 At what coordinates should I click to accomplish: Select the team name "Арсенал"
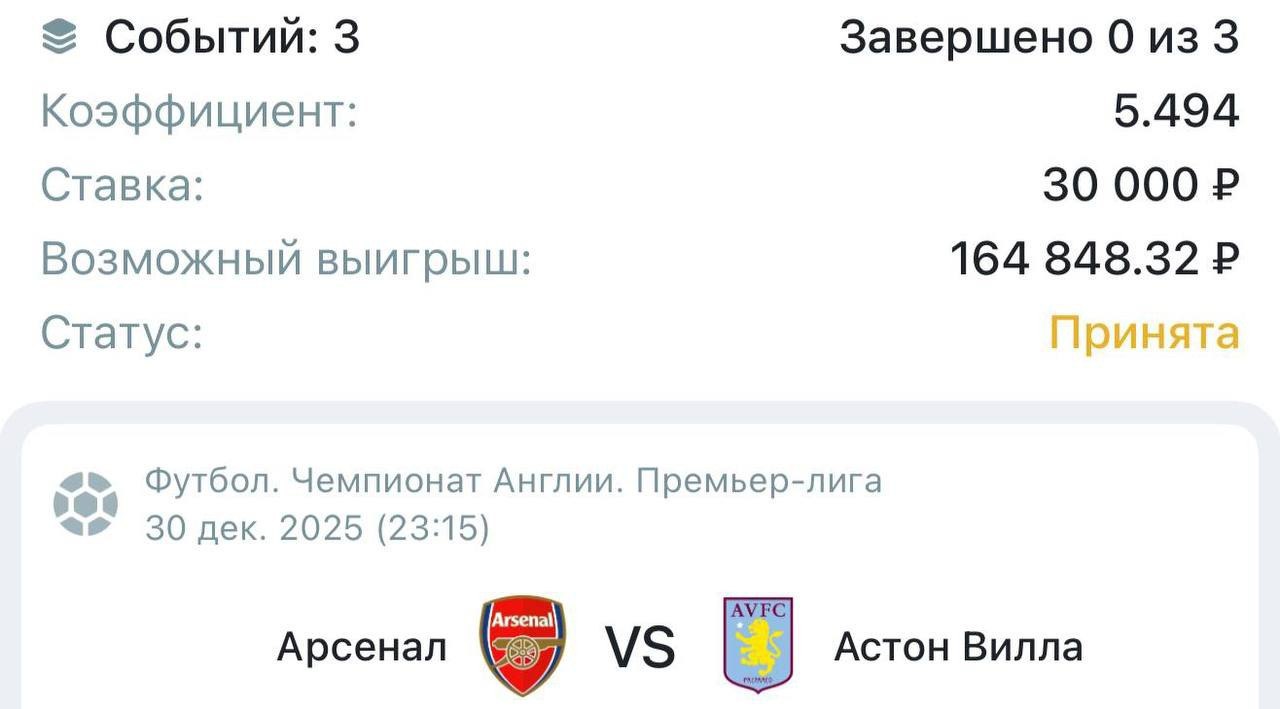coord(362,648)
